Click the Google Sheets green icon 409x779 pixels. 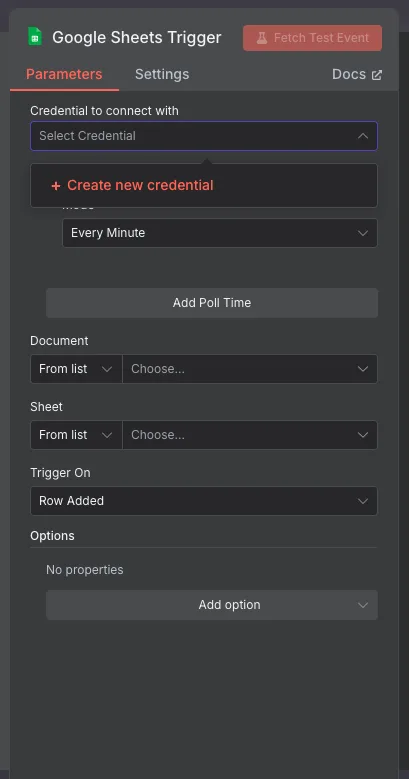pyautogui.click(x=35, y=37)
